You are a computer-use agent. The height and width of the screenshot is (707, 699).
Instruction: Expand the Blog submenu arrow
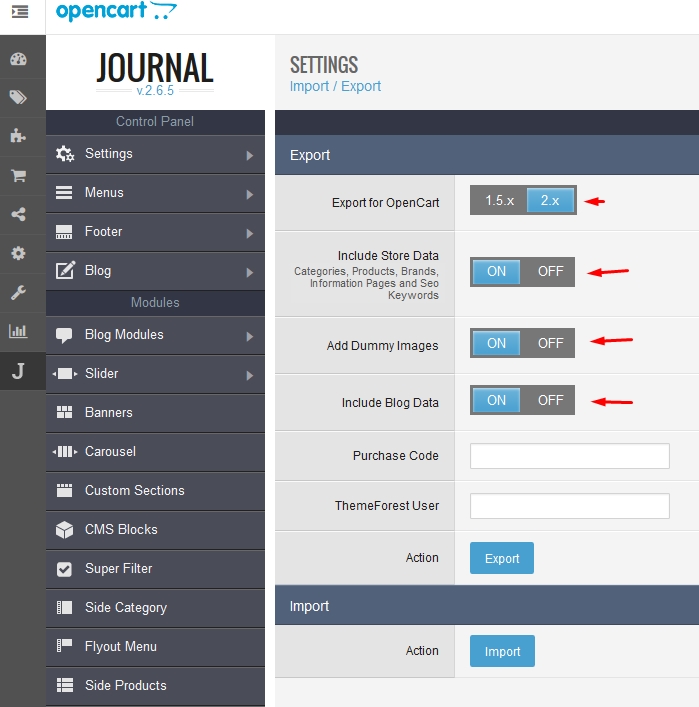[x=250, y=273]
